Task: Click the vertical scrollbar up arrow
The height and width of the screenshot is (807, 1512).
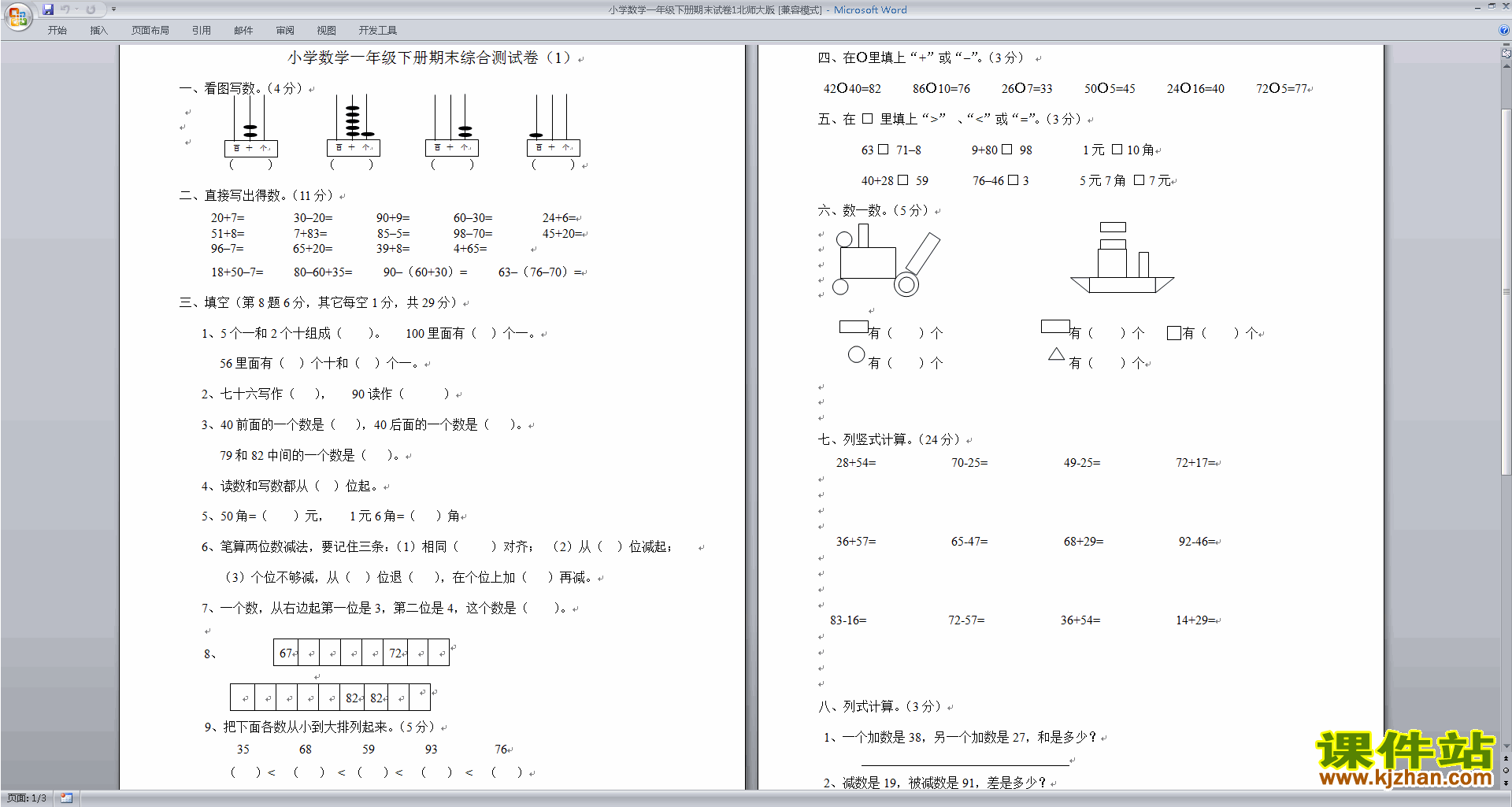Action: pyautogui.click(x=1506, y=65)
